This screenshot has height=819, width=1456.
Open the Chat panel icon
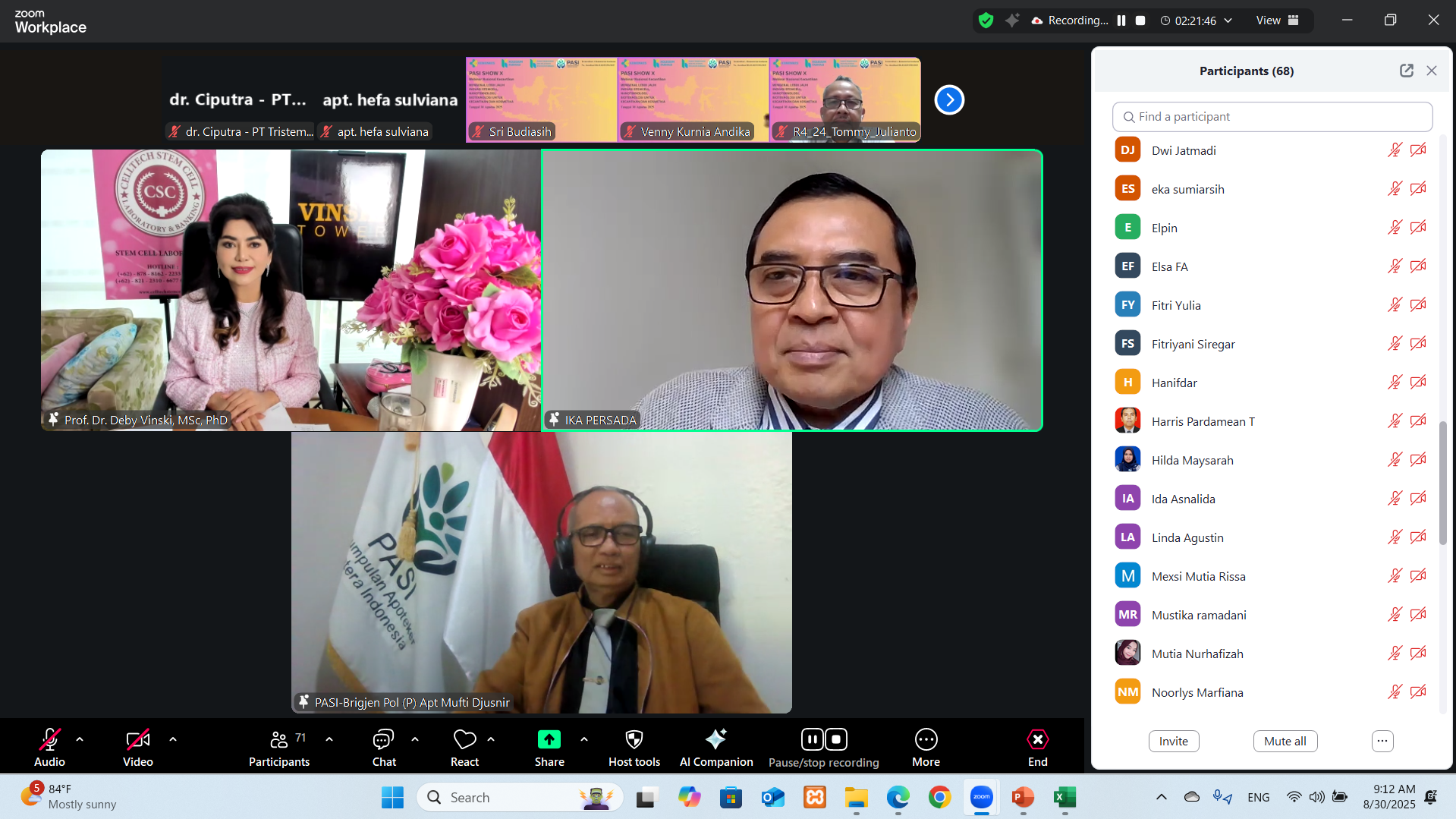tap(383, 739)
